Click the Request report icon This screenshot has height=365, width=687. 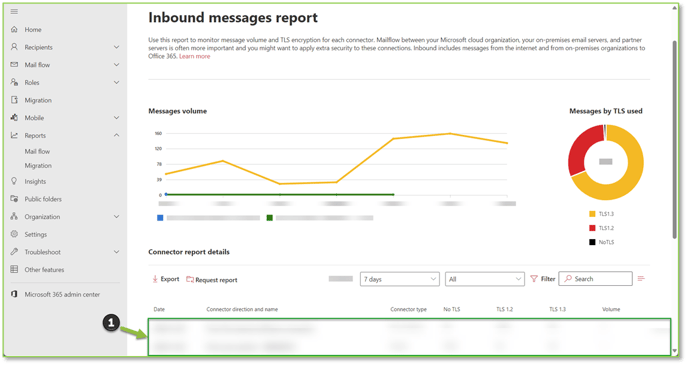pos(190,279)
